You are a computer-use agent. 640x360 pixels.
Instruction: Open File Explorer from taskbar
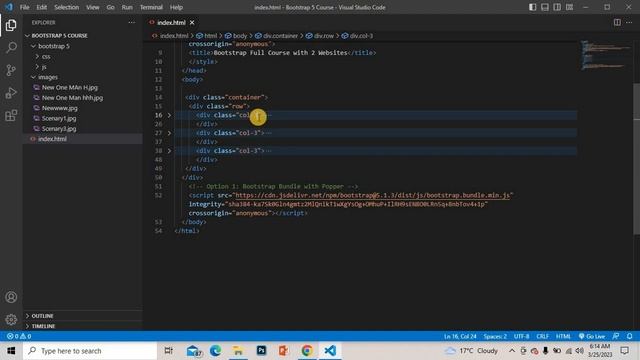coord(238,351)
